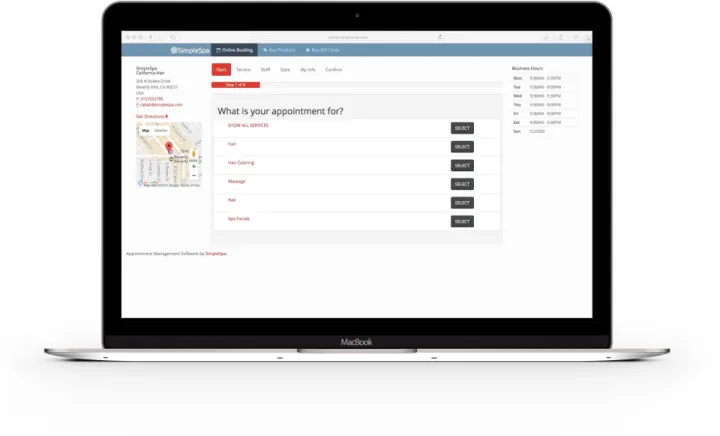Click the Get Directions link
Viewport: 720px width, 436px height.
tap(152, 116)
